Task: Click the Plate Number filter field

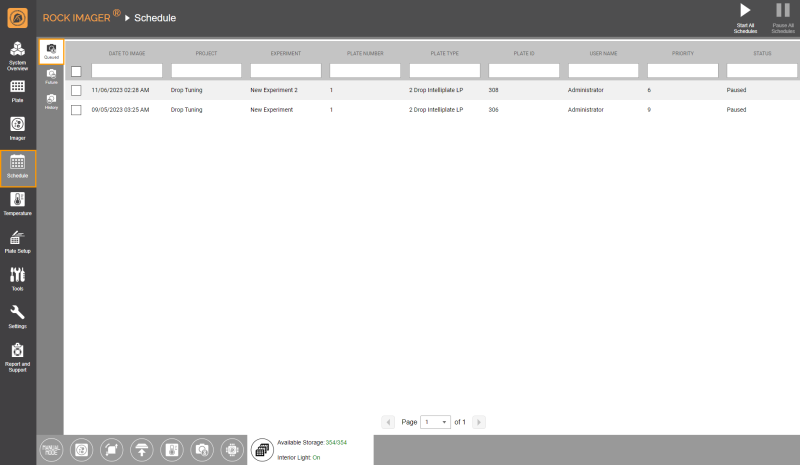Action: coord(365,70)
